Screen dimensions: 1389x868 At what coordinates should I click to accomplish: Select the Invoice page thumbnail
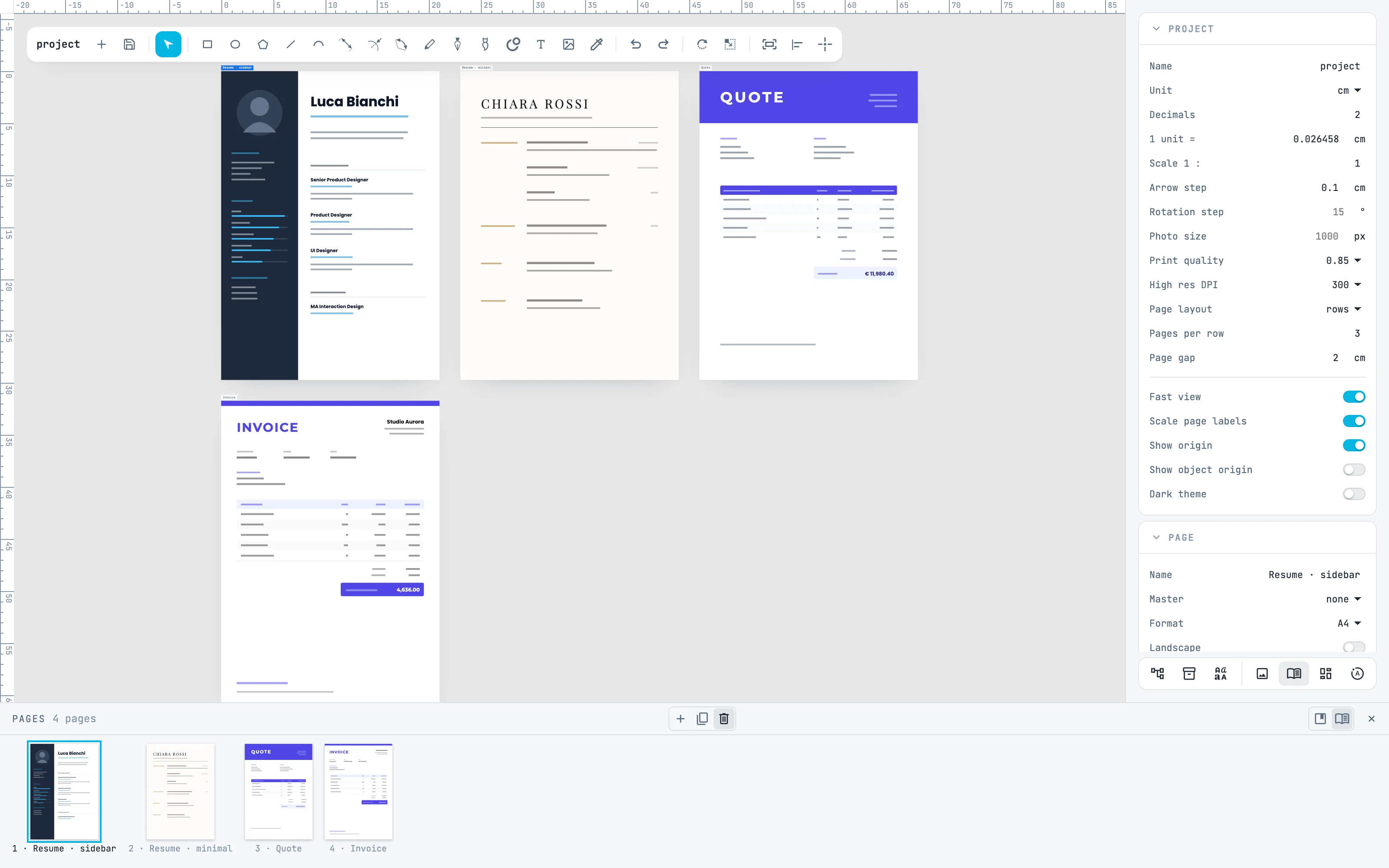point(358,792)
